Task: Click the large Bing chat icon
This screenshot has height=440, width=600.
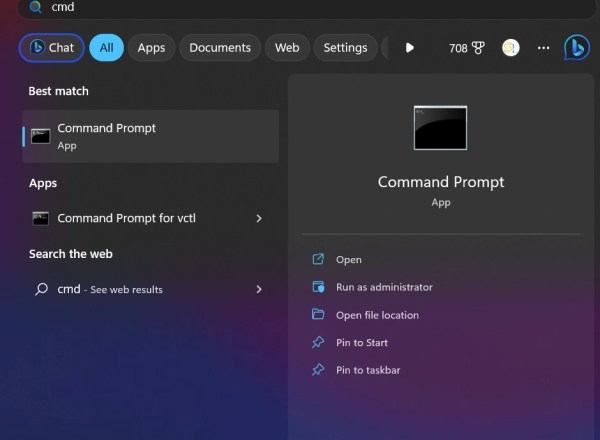Action: [x=577, y=47]
